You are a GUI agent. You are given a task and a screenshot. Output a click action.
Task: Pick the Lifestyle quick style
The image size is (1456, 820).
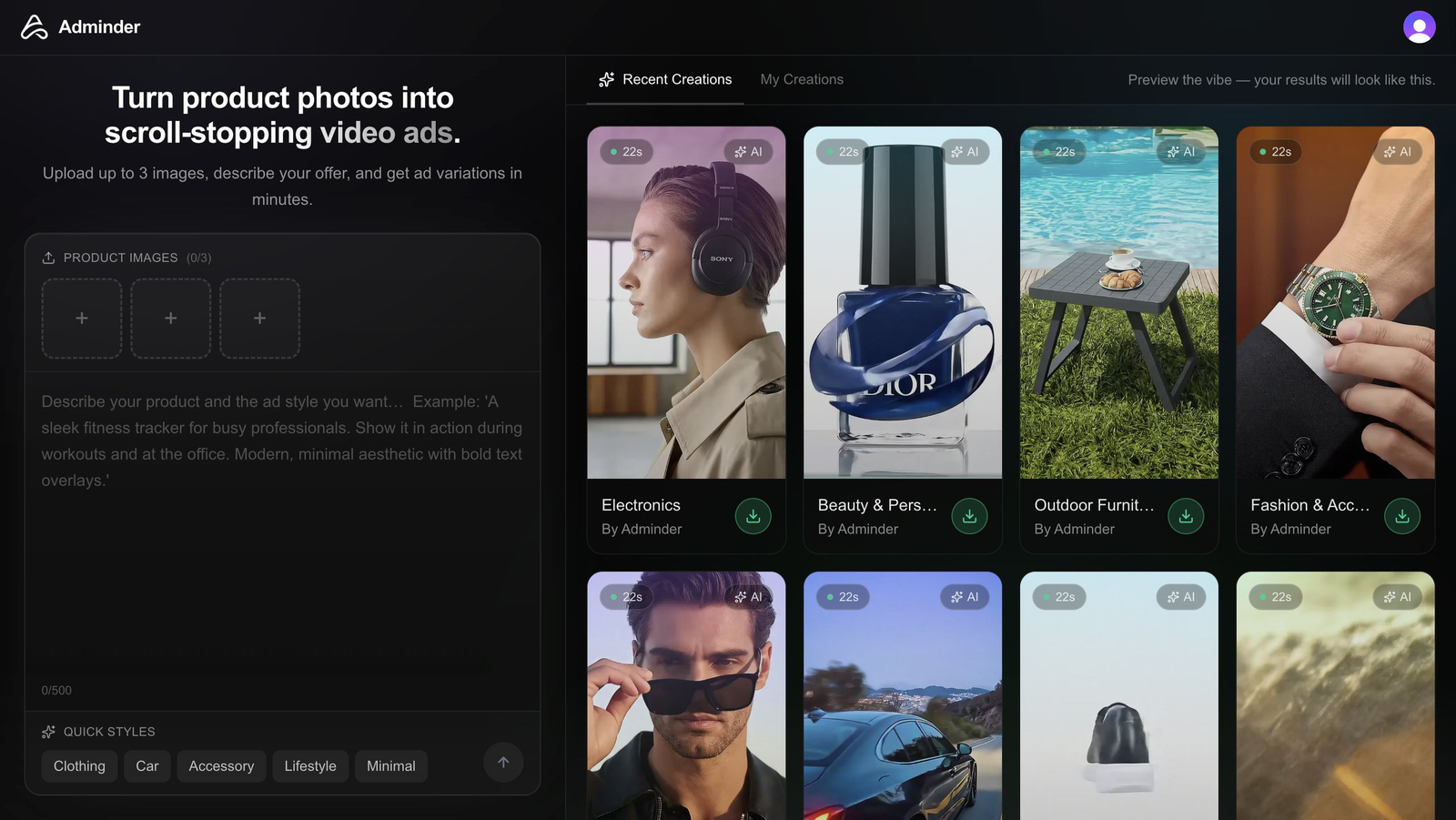click(x=310, y=766)
